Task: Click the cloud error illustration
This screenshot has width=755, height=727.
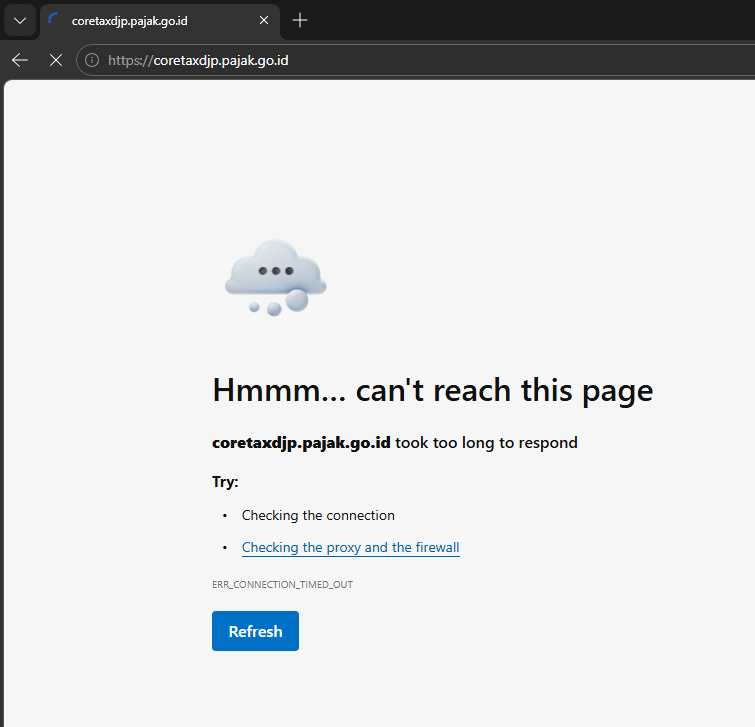Action: click(275, 277)
